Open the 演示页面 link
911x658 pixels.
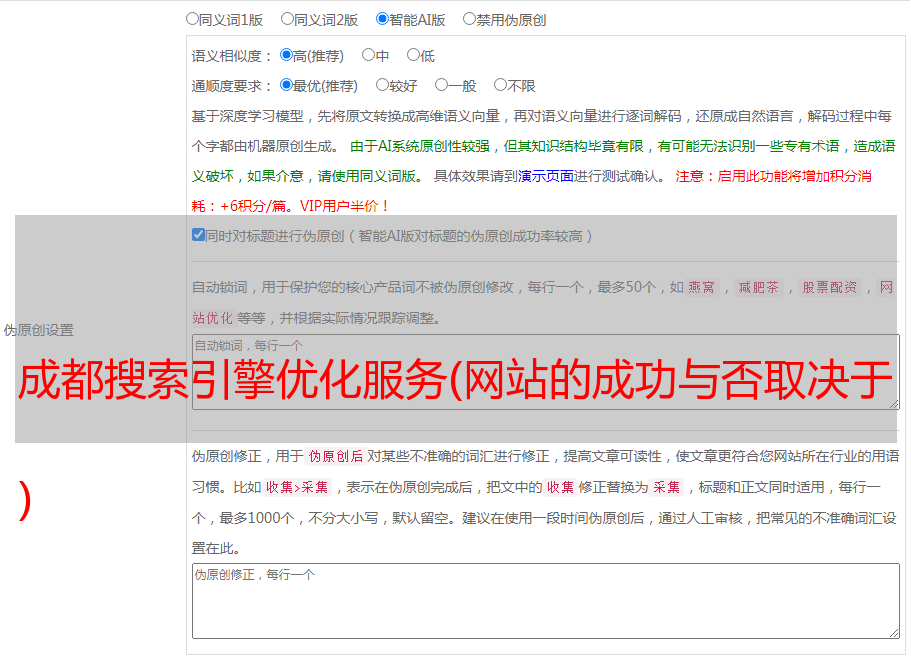click(x=546, y=176)
